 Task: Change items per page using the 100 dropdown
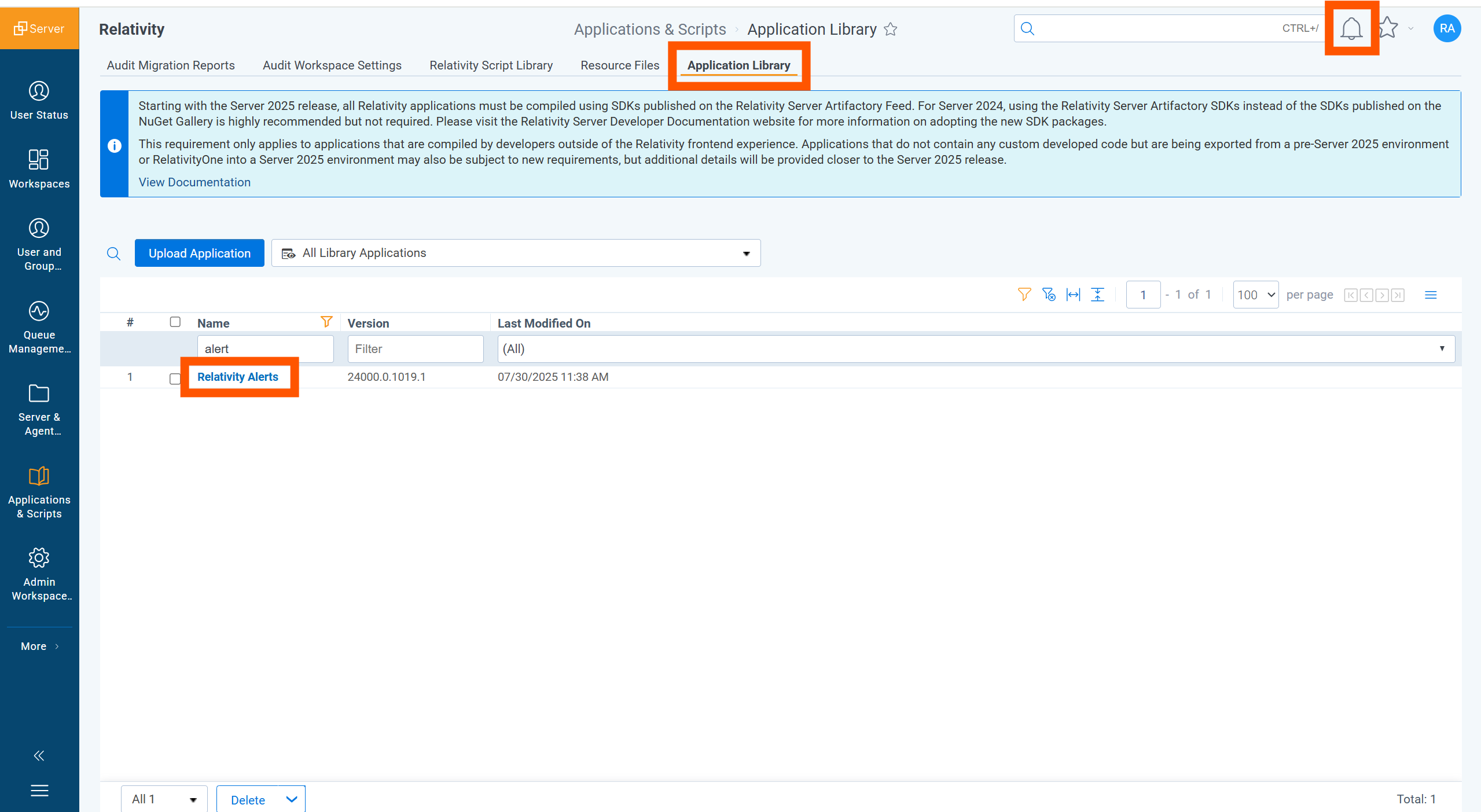[x=1255, y=295]
